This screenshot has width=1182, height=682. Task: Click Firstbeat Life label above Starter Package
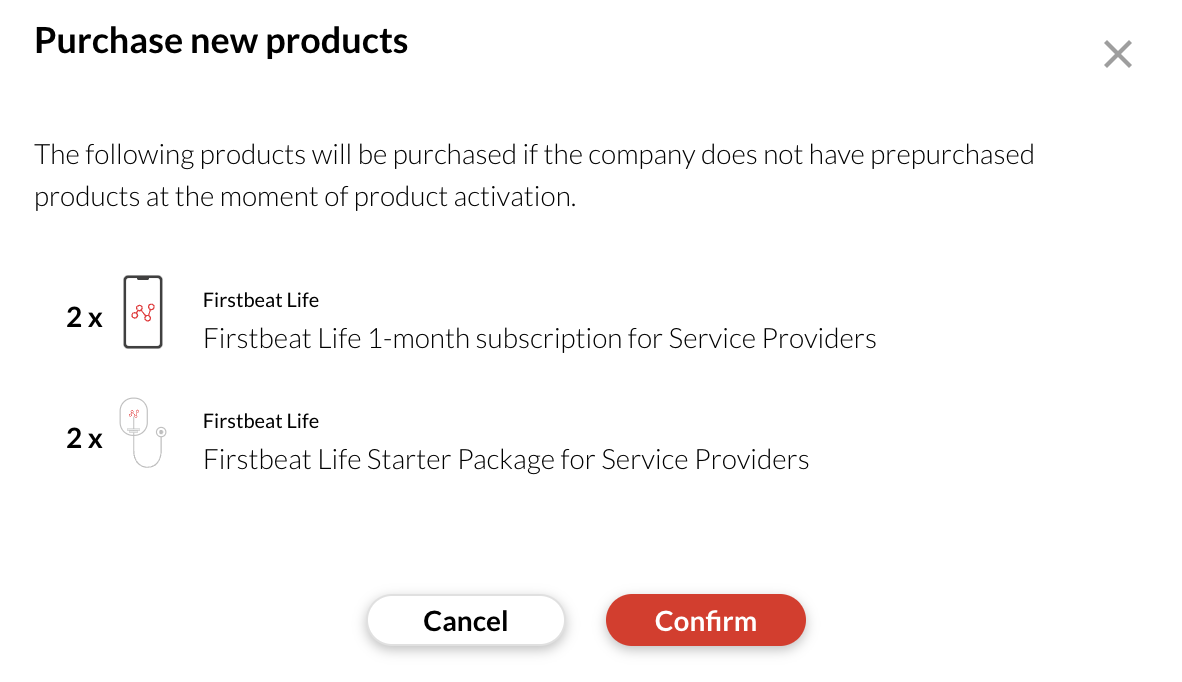pos(261,421)
